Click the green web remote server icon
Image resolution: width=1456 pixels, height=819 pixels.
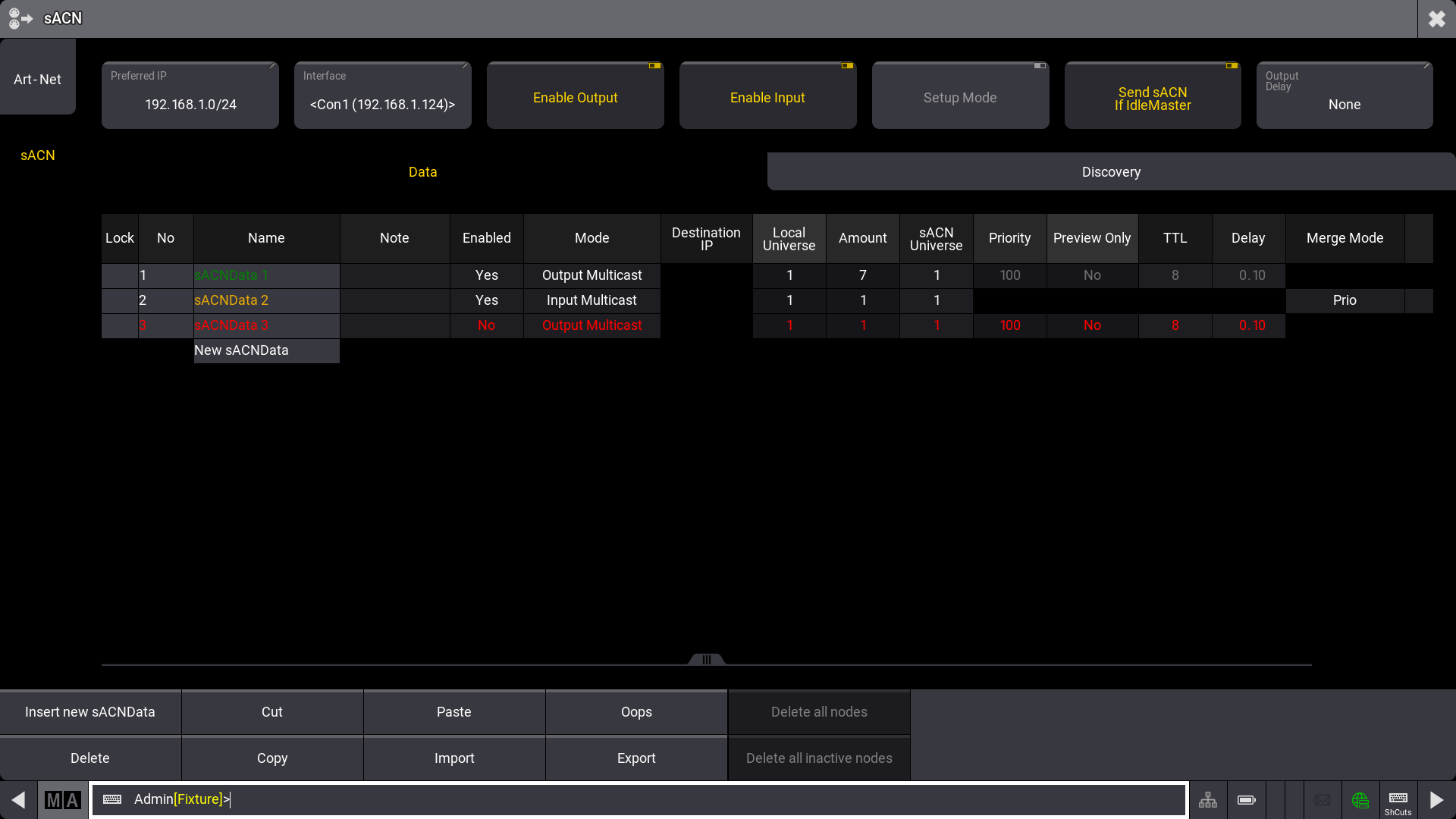pyautogui.click(x=1360, y=800)
